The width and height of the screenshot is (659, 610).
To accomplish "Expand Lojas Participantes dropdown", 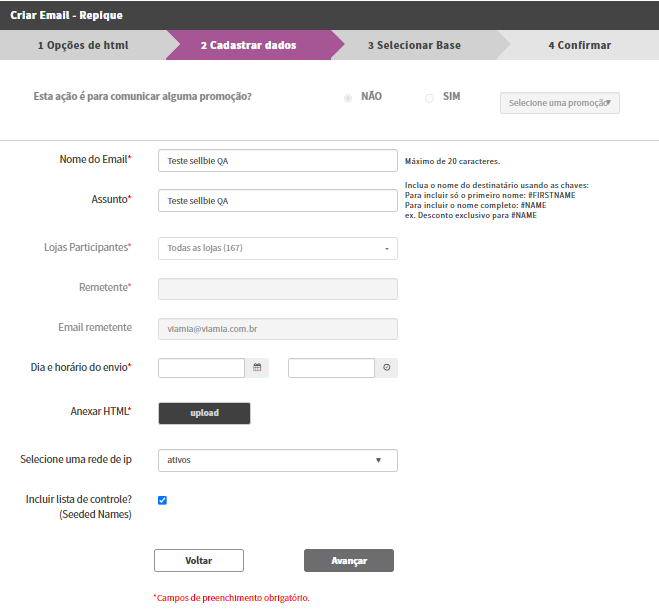I will point(278,248).
